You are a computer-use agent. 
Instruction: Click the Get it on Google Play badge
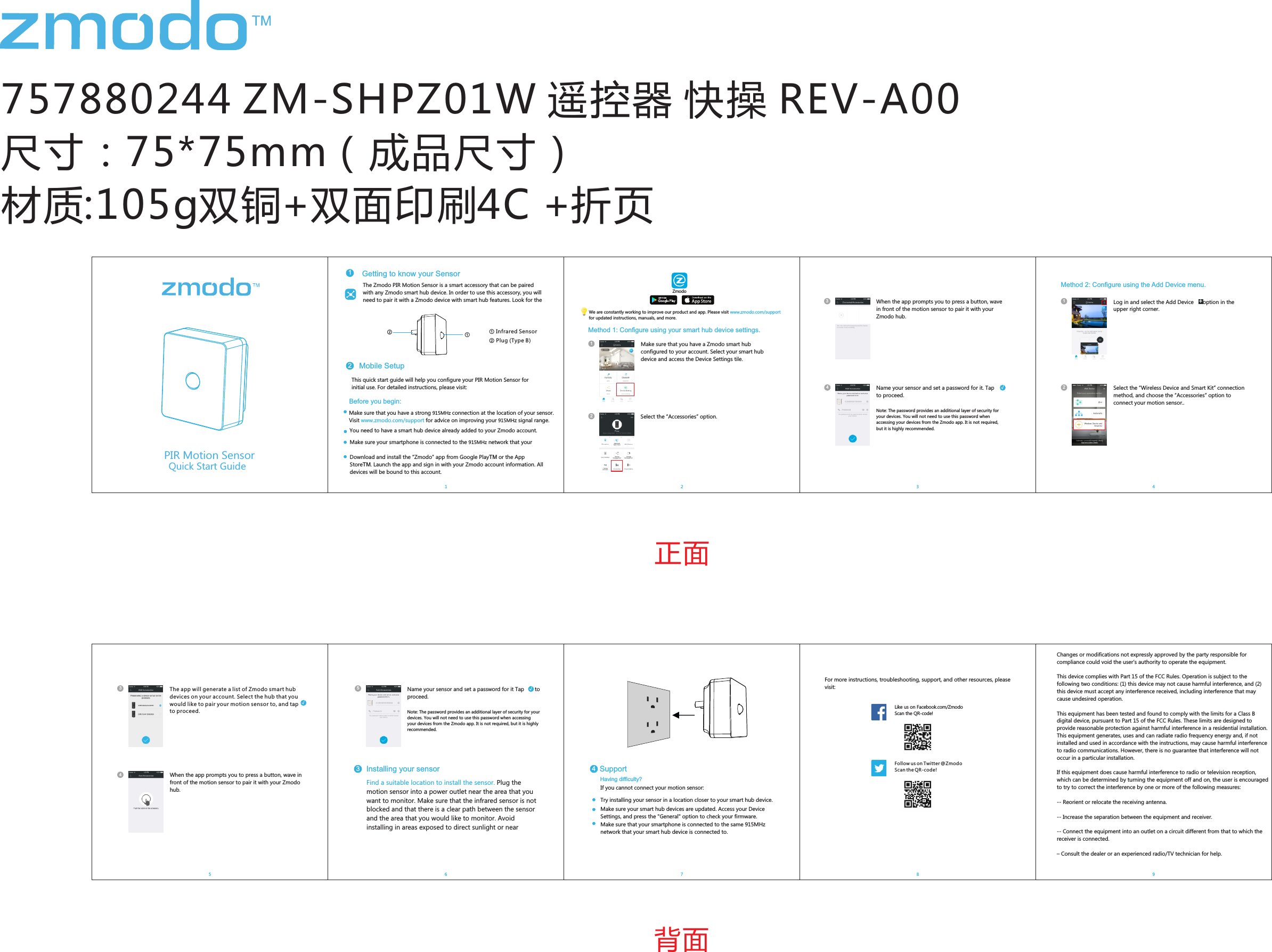coord(664,300)
